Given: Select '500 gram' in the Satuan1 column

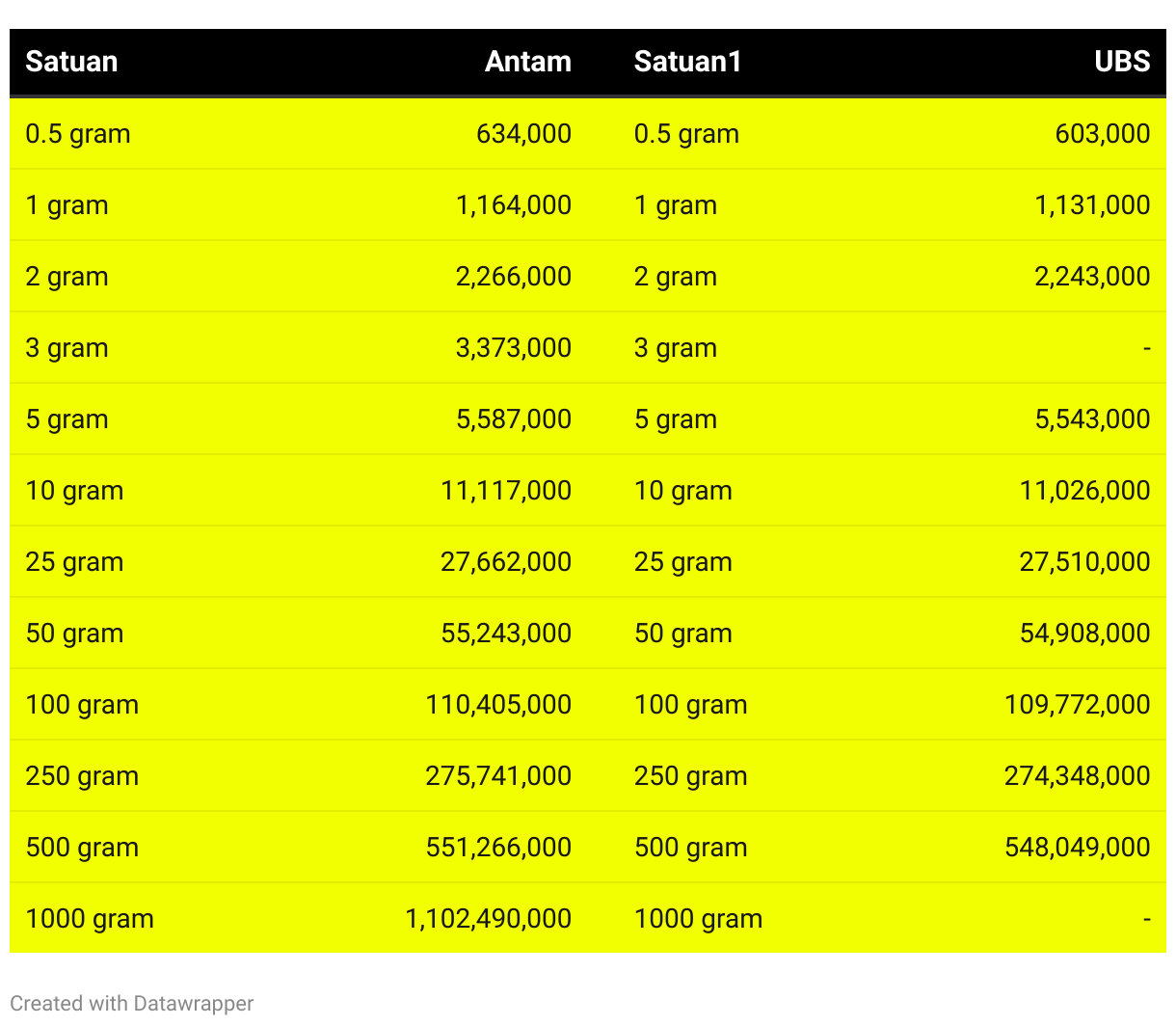Looking at the screenshot, I should coord(691,848).
